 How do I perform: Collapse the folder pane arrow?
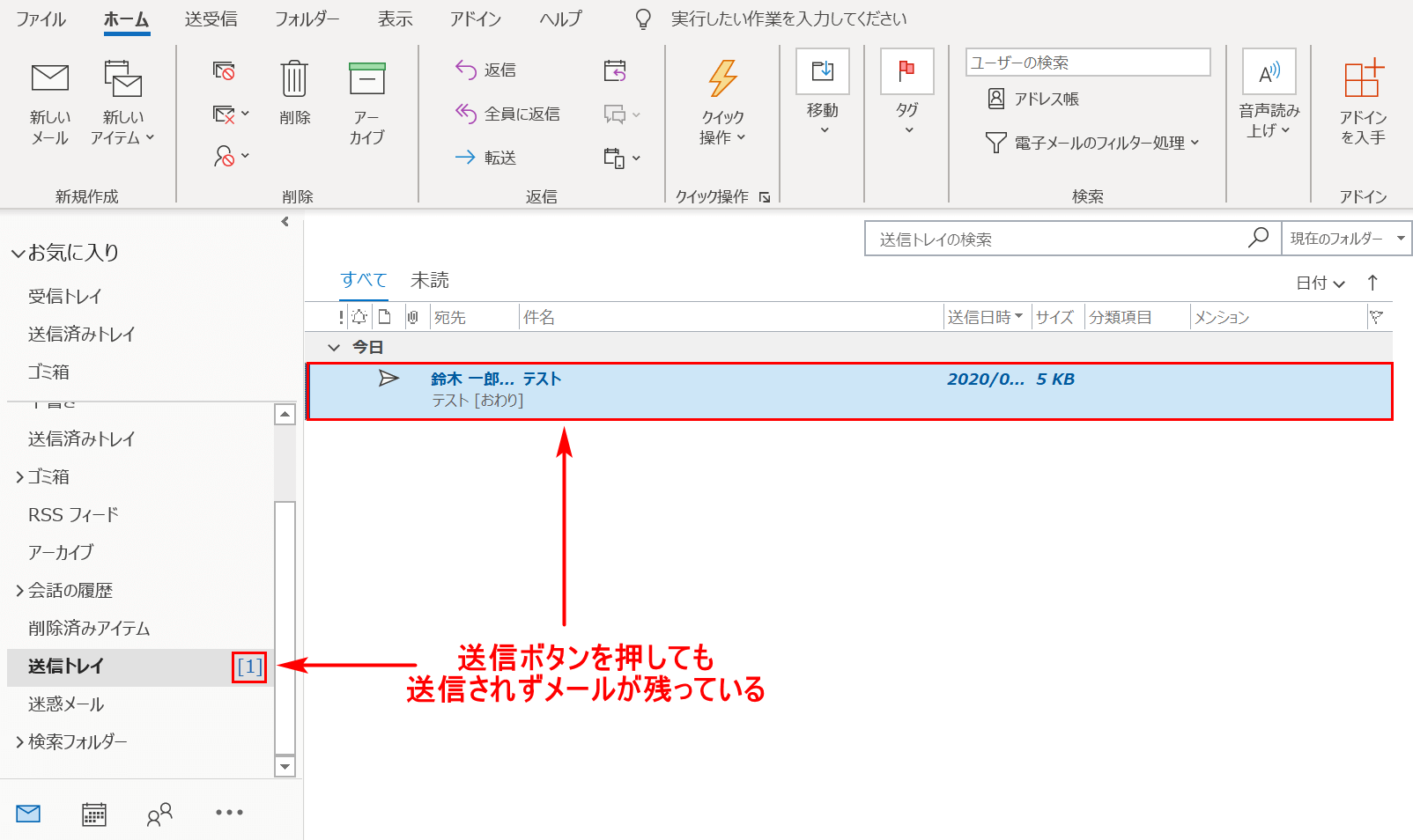285,222
